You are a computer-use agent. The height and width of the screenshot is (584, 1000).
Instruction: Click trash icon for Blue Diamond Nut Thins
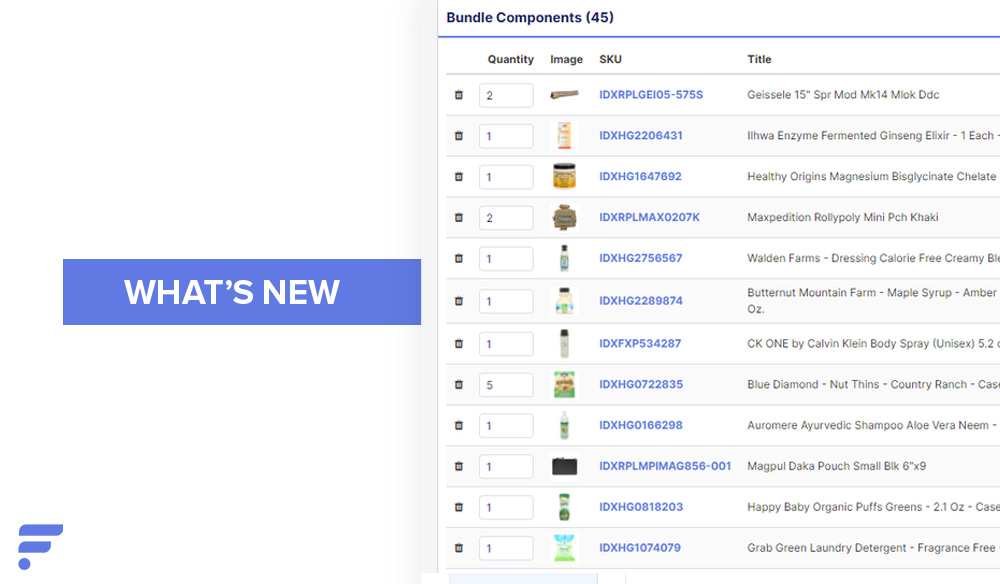point(459,384)
